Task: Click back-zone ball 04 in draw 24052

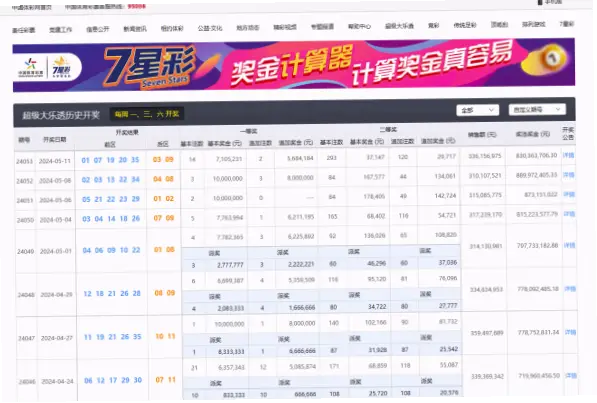Action: click(x=157, y=179)
